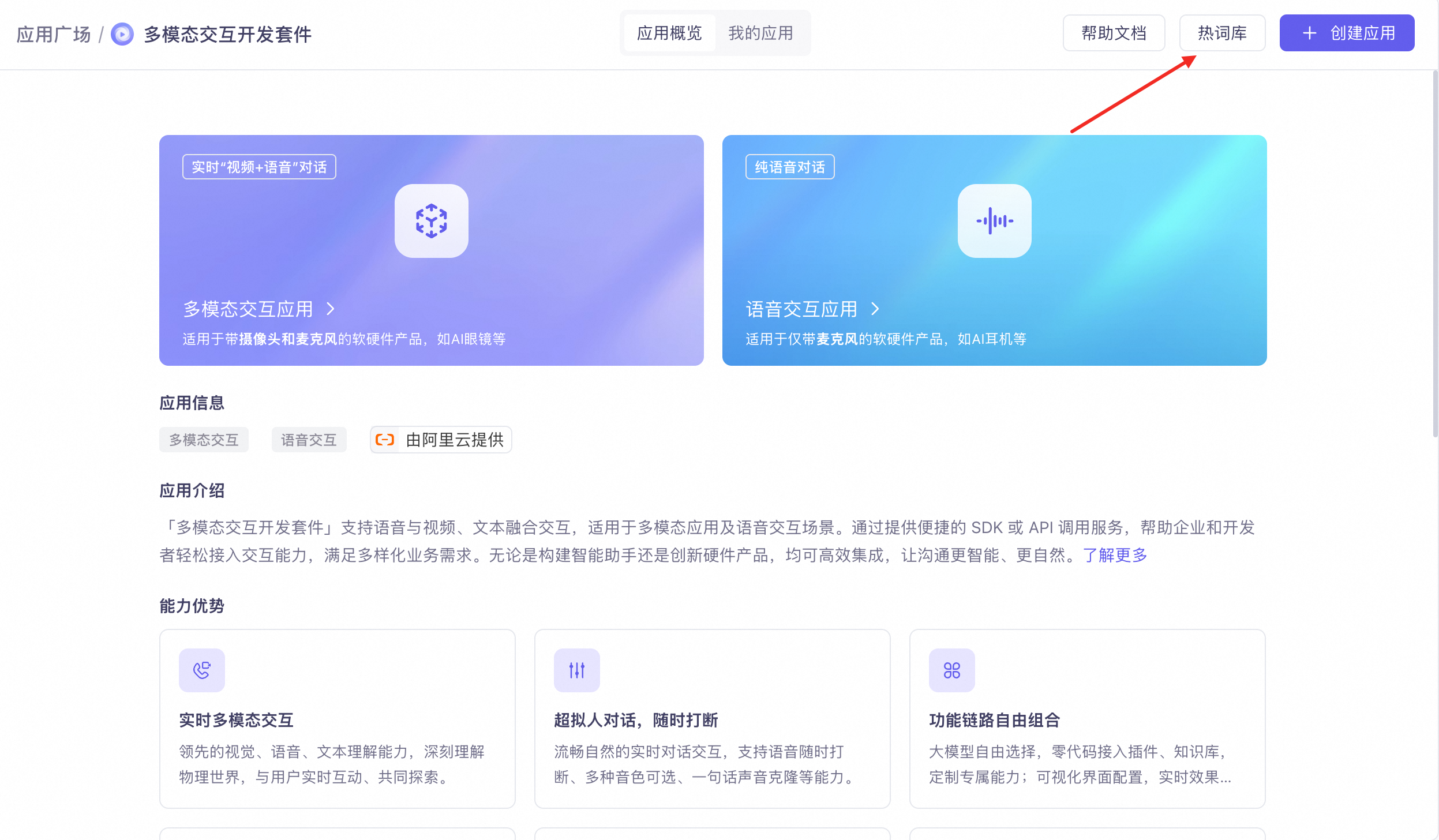This screenshot has height=840, width=1439.
Task: Click the 应用介绍 section heading
Action: coord(192,490)
